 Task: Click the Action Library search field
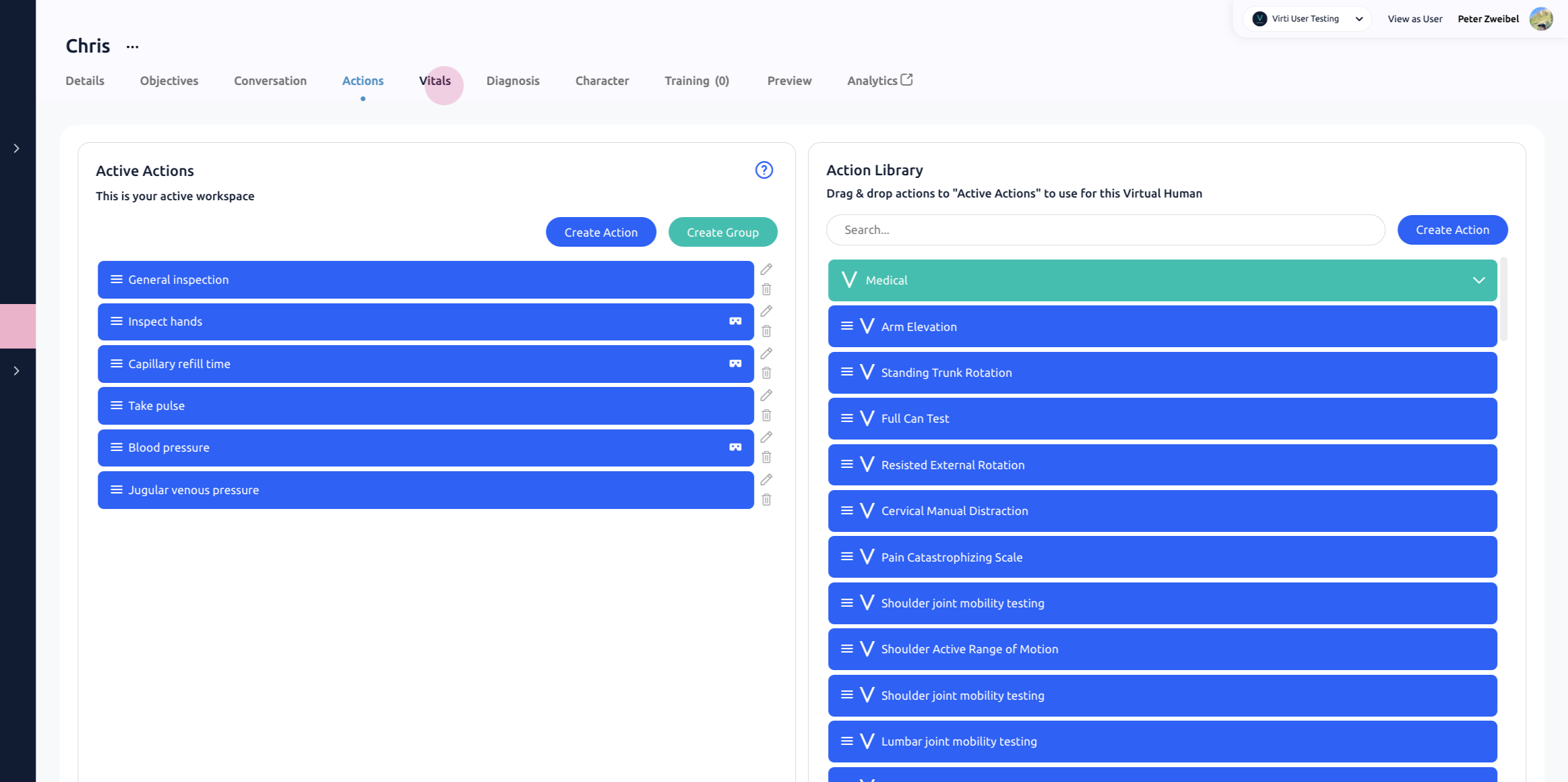click(x=1105, y=230)
